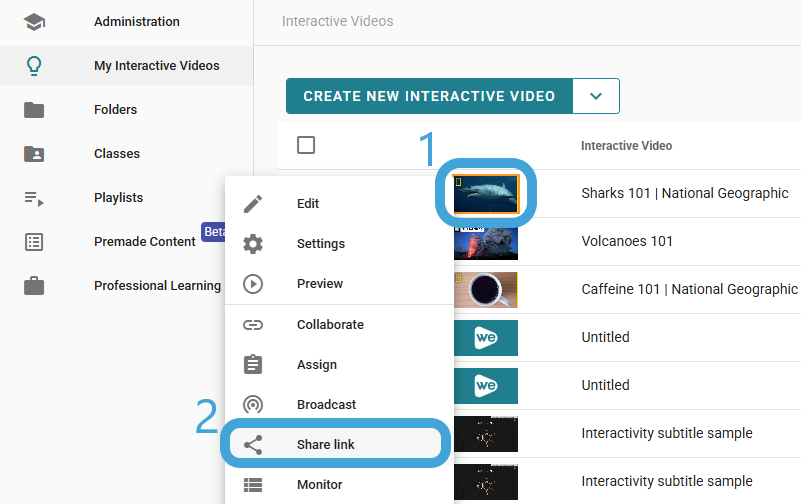801x504 pixels.
Task: Click the Premade Content list icon
Action: point(34,242)
